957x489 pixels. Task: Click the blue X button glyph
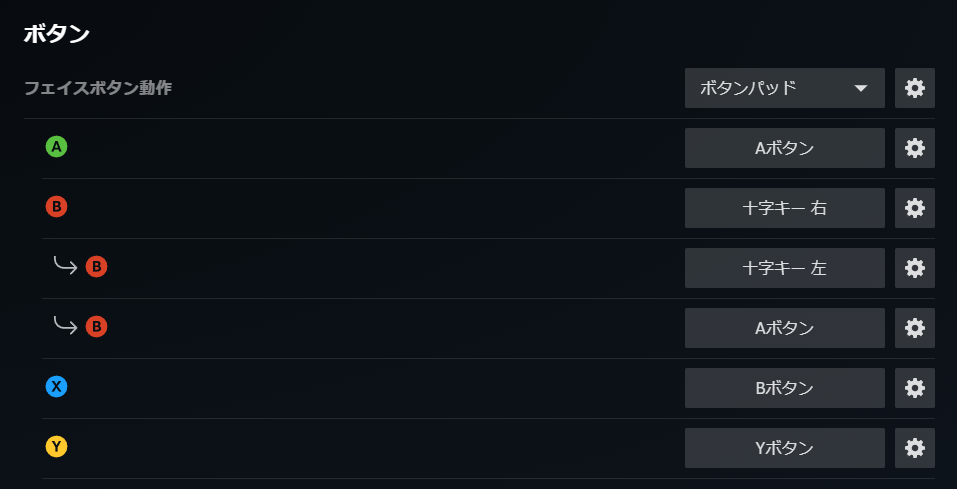pyautogui.click(x=56, y=387)
